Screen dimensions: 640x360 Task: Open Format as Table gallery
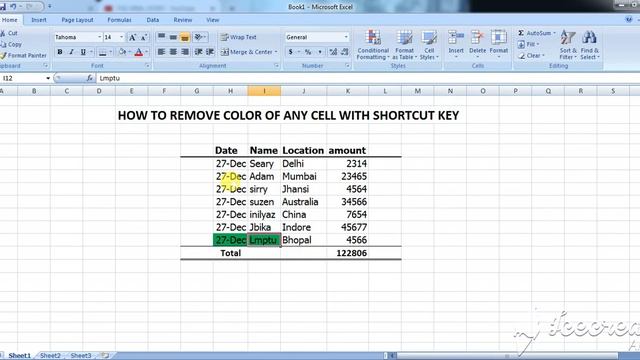point(404,45)
